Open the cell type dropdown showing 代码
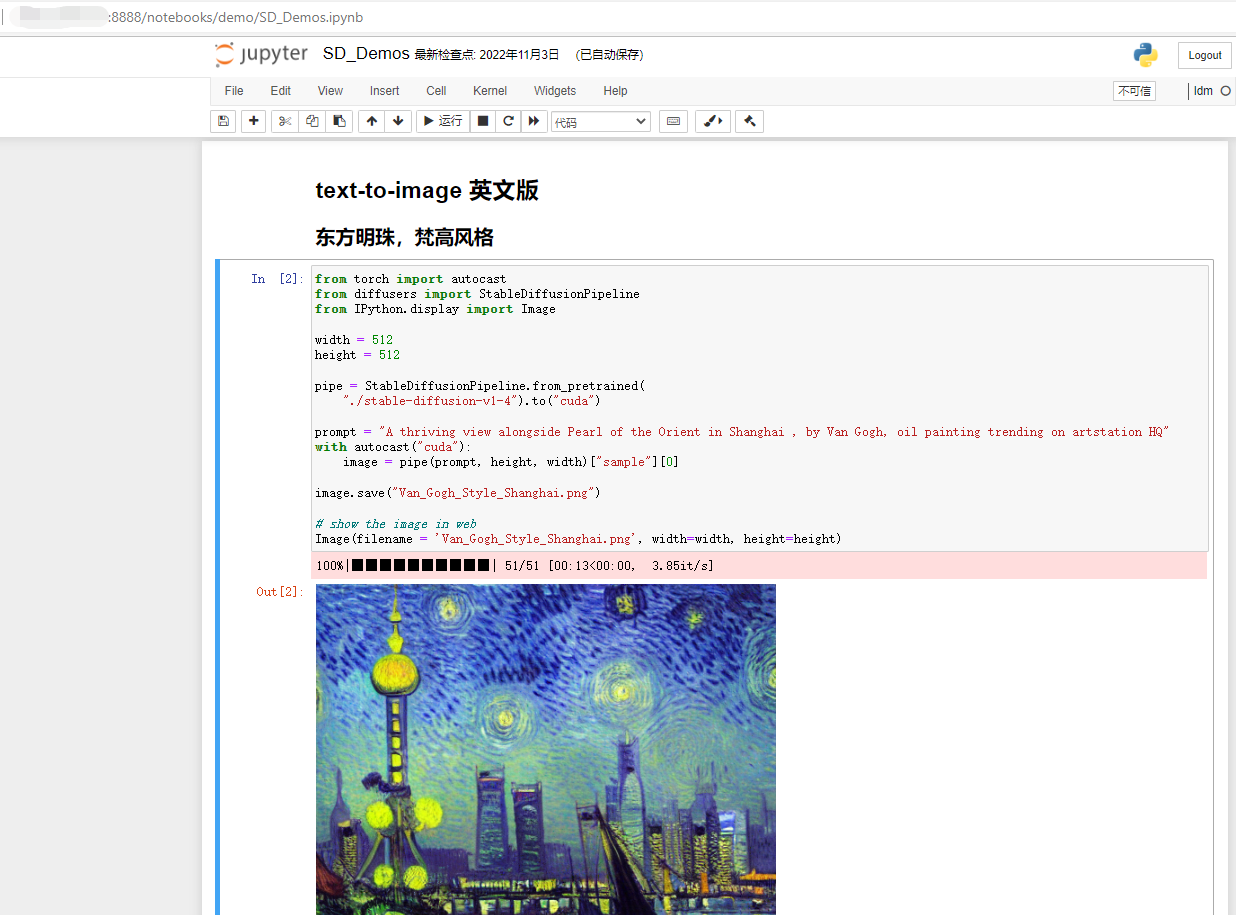The image size is (1236, 915). (x=600, y=121)
